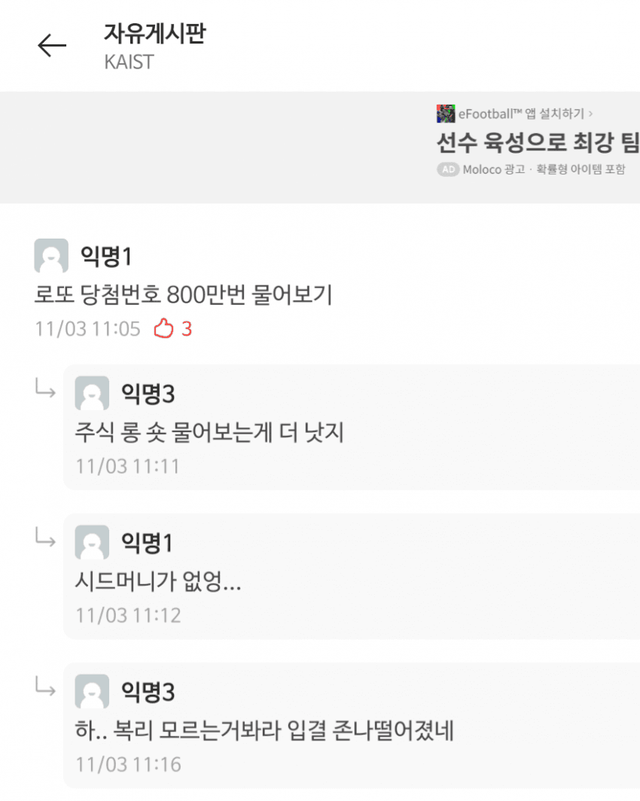640x801 pixels.
Task: Tap the reply arrow beside the 11:12 comment
Action: pyautogui.click(x=45, y=539)
